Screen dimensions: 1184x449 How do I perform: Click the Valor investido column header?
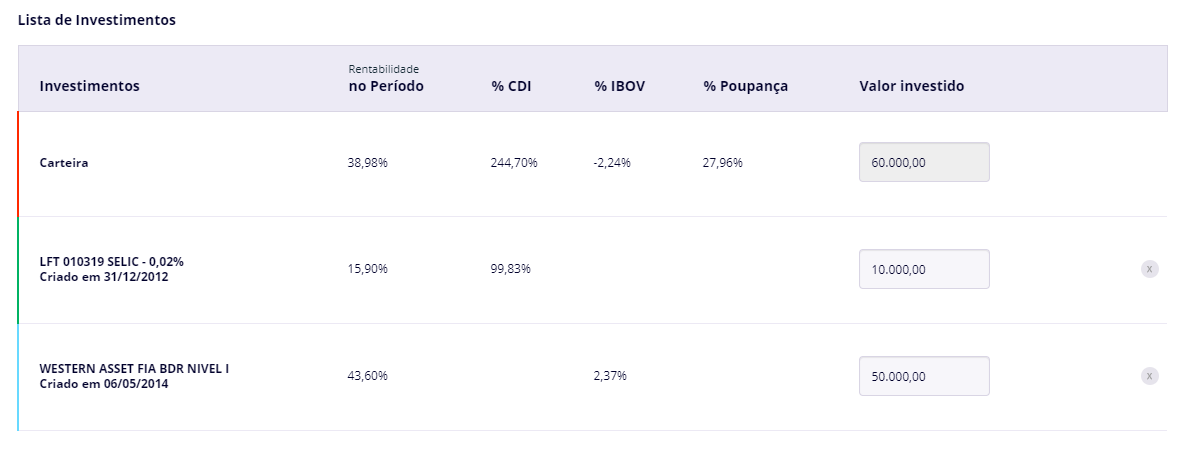[x=911, y=86]
